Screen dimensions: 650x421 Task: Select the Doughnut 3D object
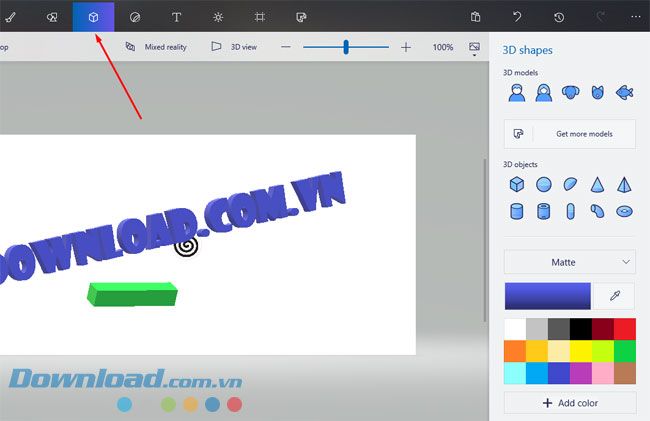(624, 211)
